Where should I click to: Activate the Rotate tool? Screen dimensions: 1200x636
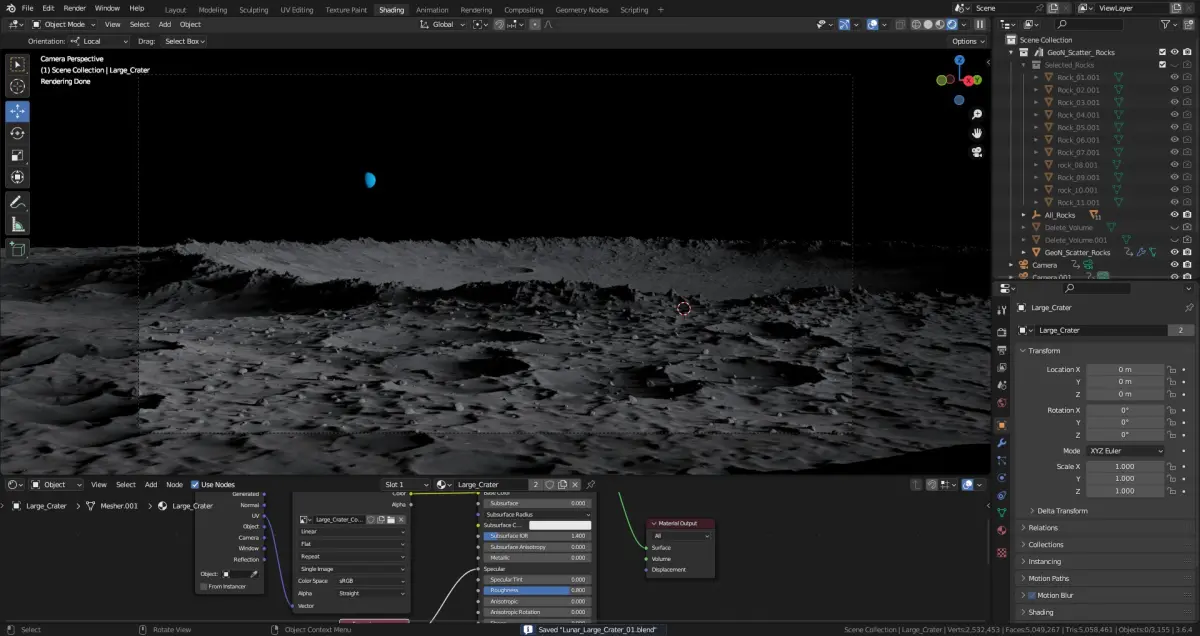click(17, 133)
